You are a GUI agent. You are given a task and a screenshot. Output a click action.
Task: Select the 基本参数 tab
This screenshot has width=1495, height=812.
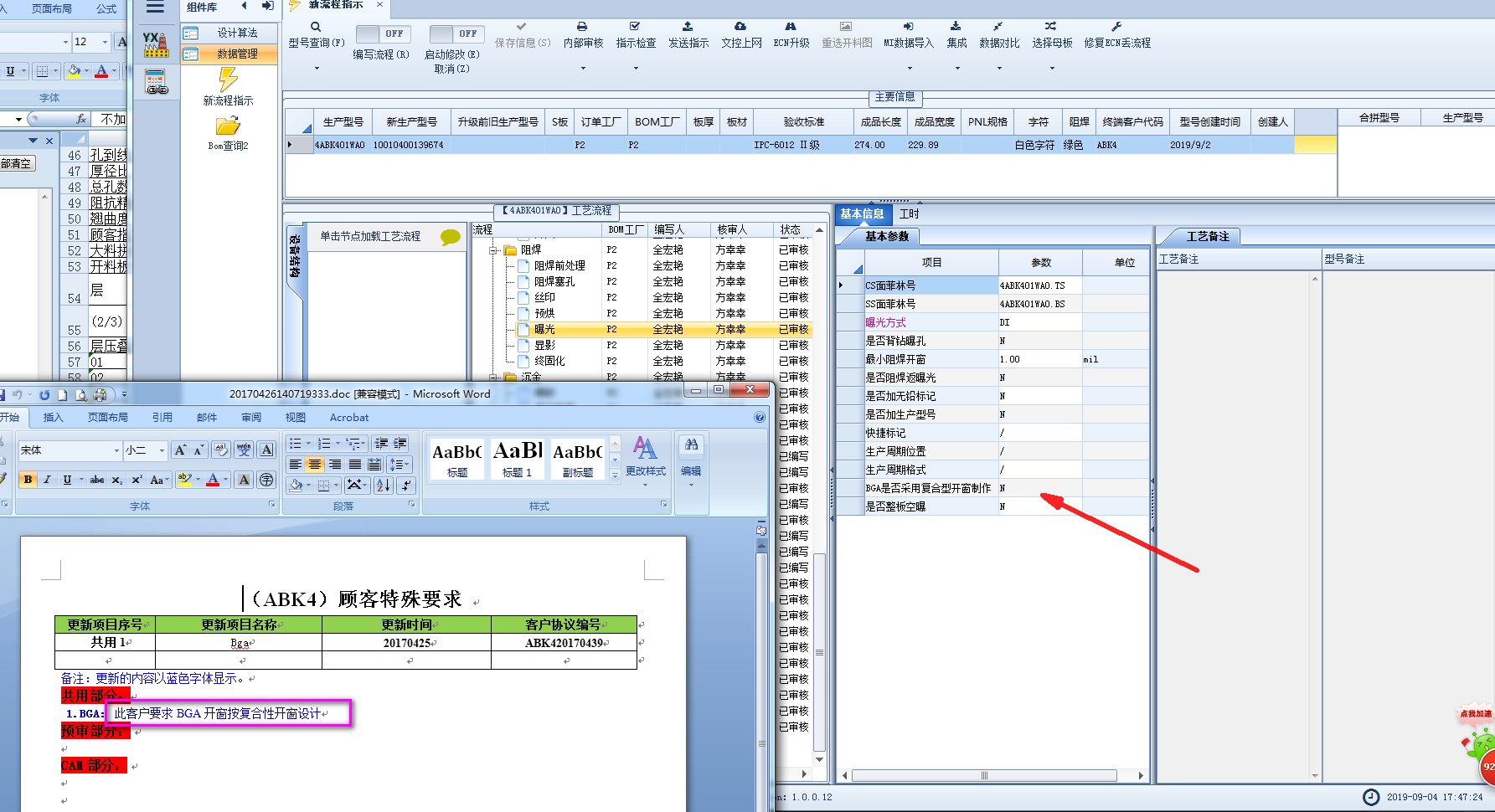[x=887, y=237]
